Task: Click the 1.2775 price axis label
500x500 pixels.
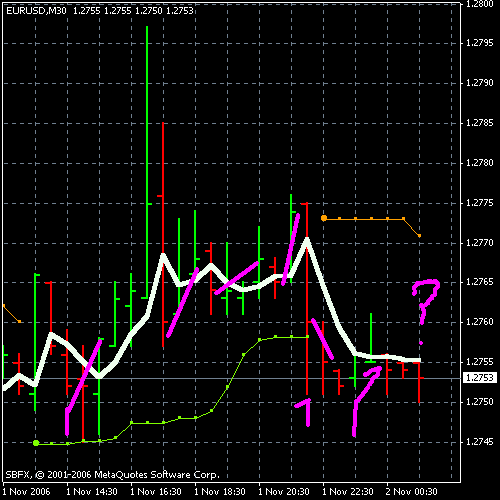Action: 480,203
